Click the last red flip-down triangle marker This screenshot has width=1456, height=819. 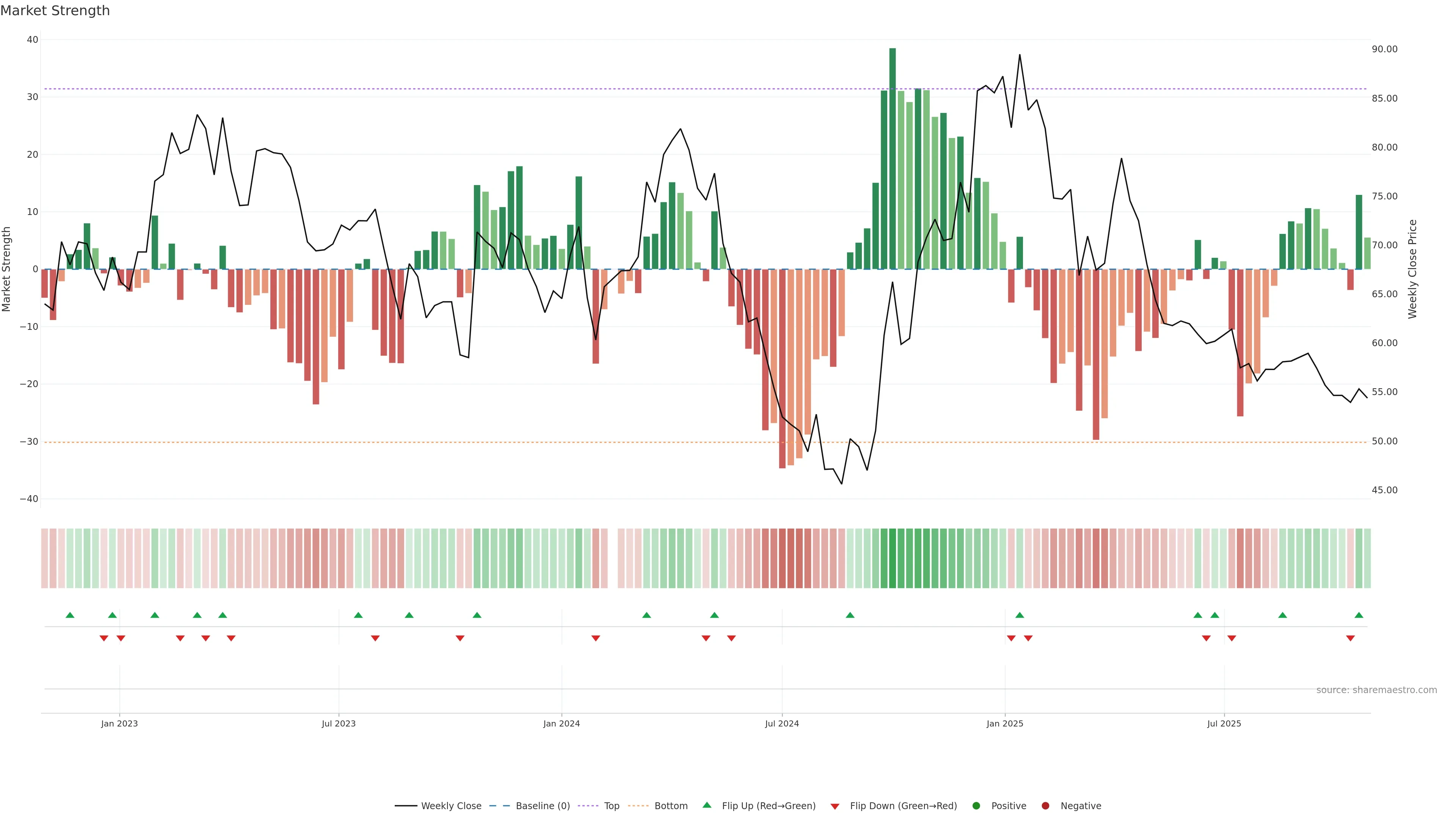click(1350, 638)
